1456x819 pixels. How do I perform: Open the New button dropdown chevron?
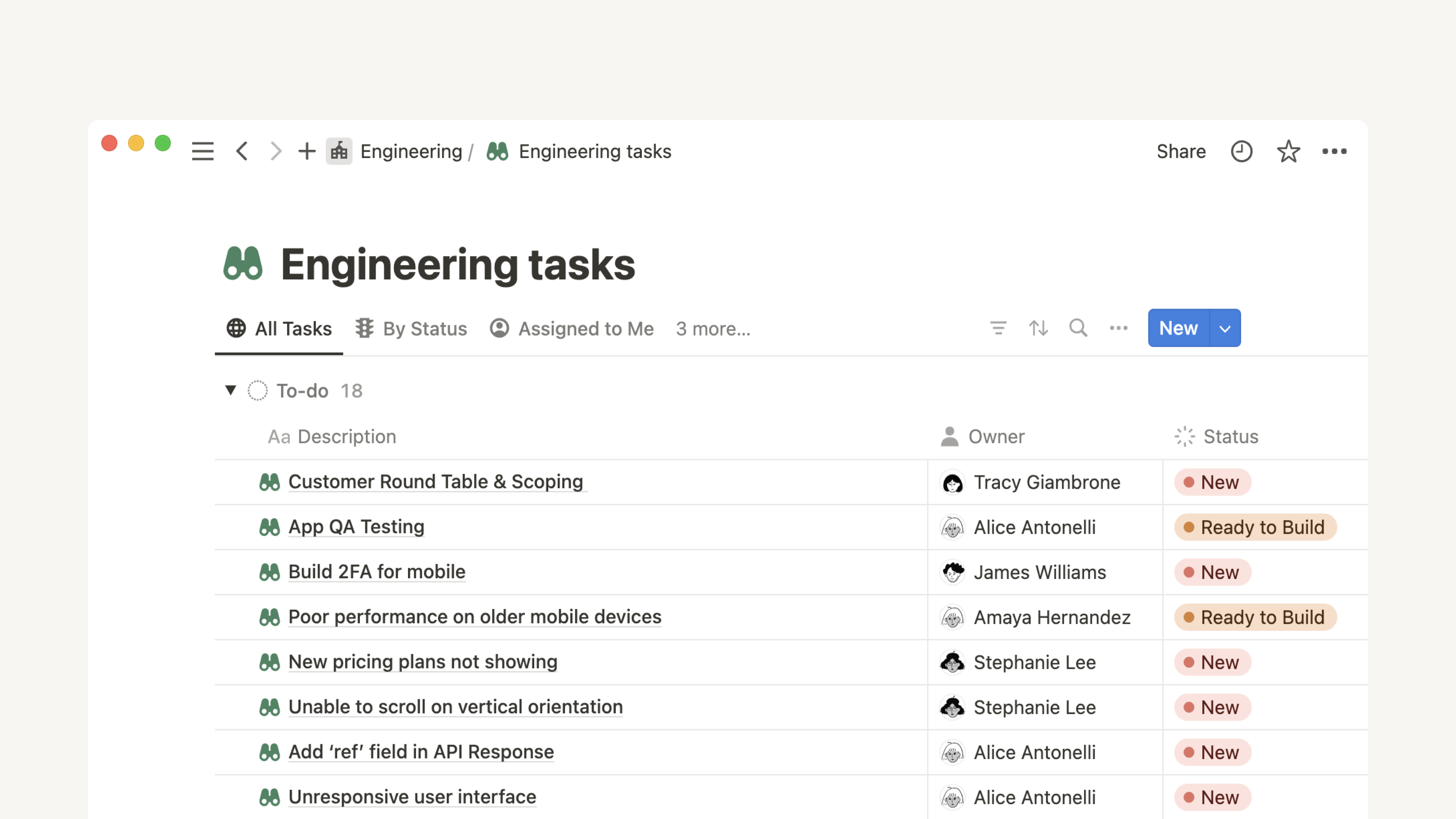[x=1225, y=328]
